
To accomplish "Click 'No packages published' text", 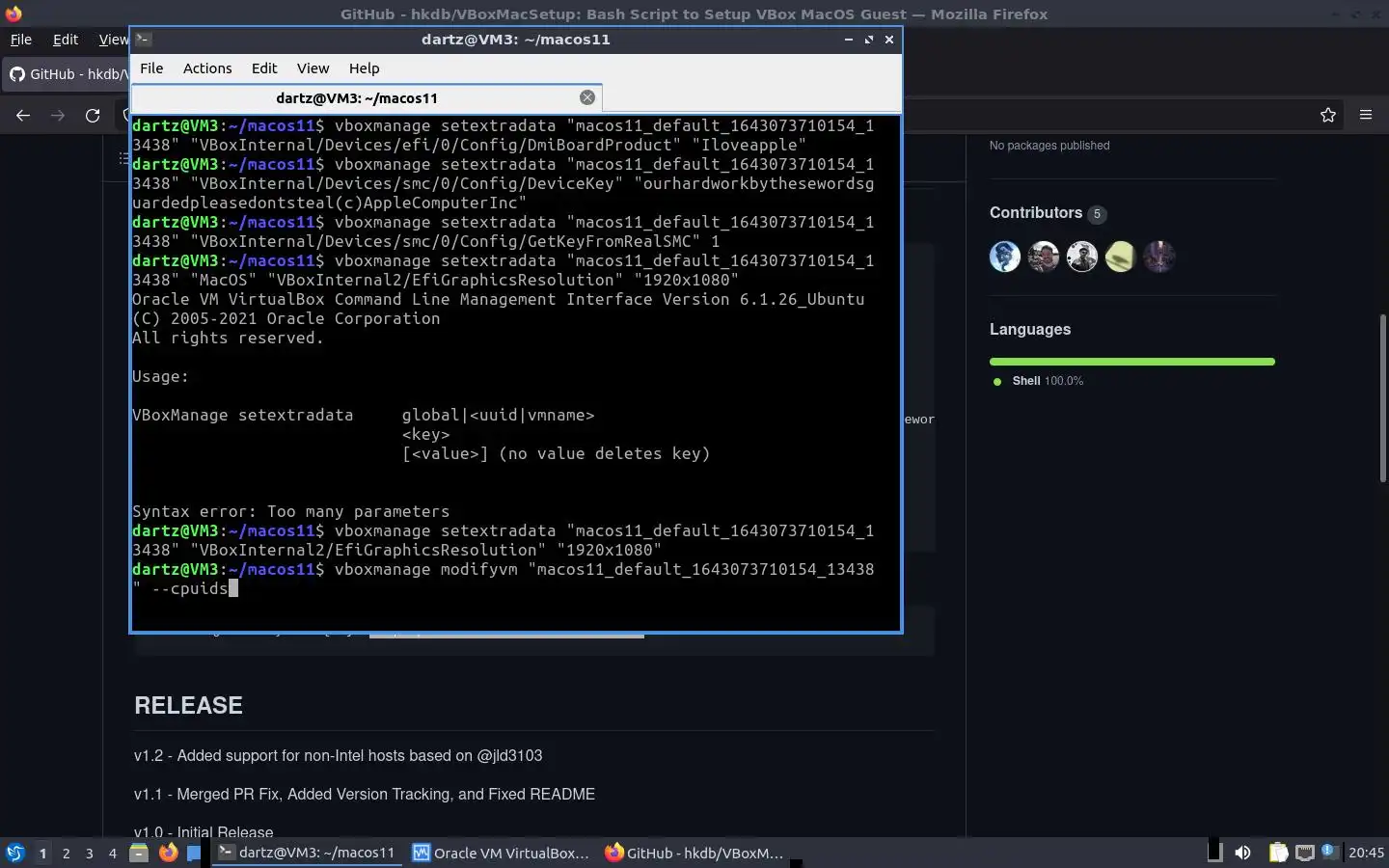I will pyautogui.click(x=1049, y=146).
